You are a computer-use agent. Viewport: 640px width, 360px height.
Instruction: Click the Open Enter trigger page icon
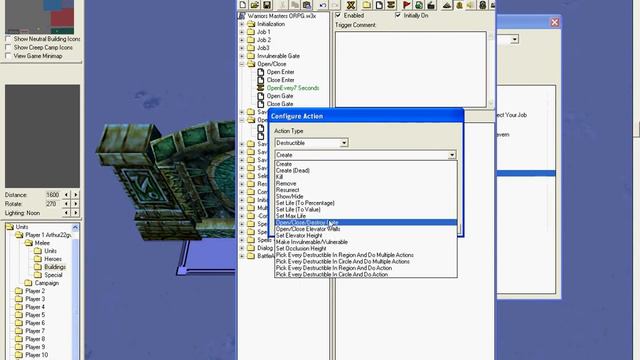260,72
